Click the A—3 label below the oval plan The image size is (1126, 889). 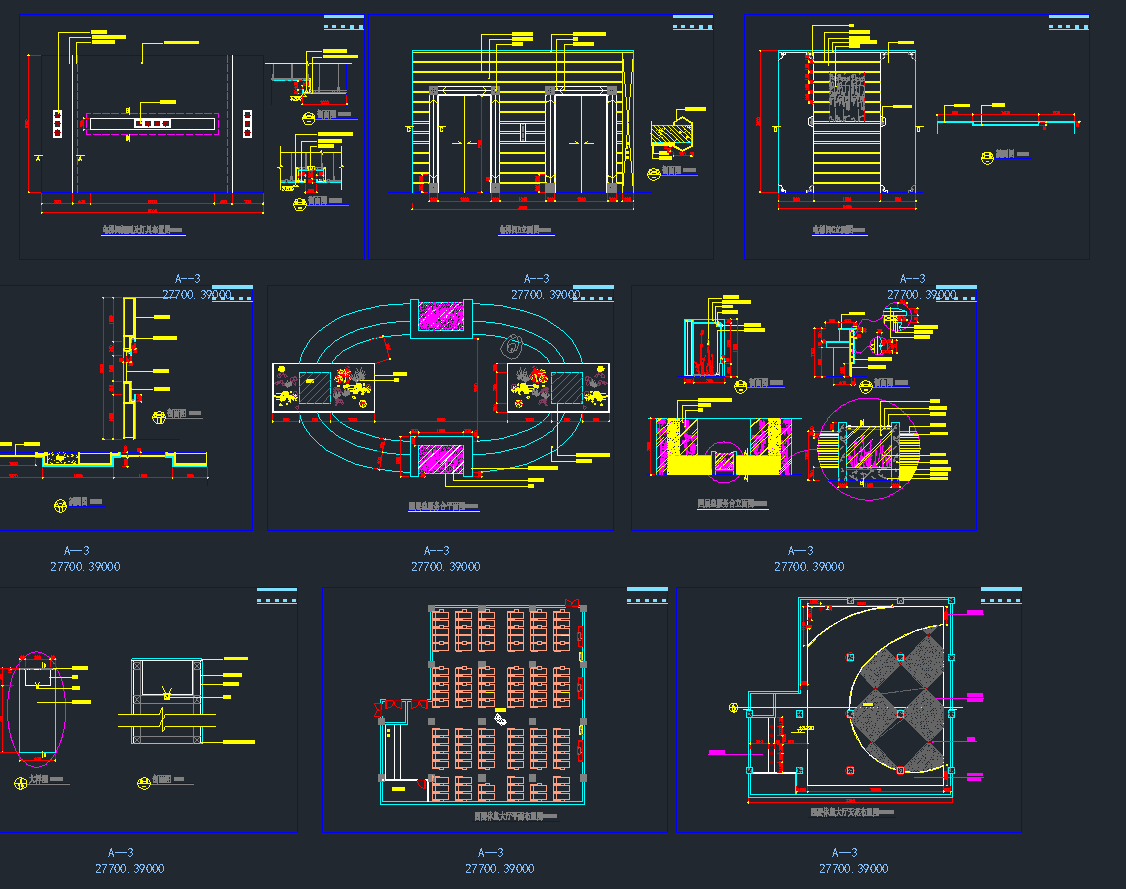(437, 551)
